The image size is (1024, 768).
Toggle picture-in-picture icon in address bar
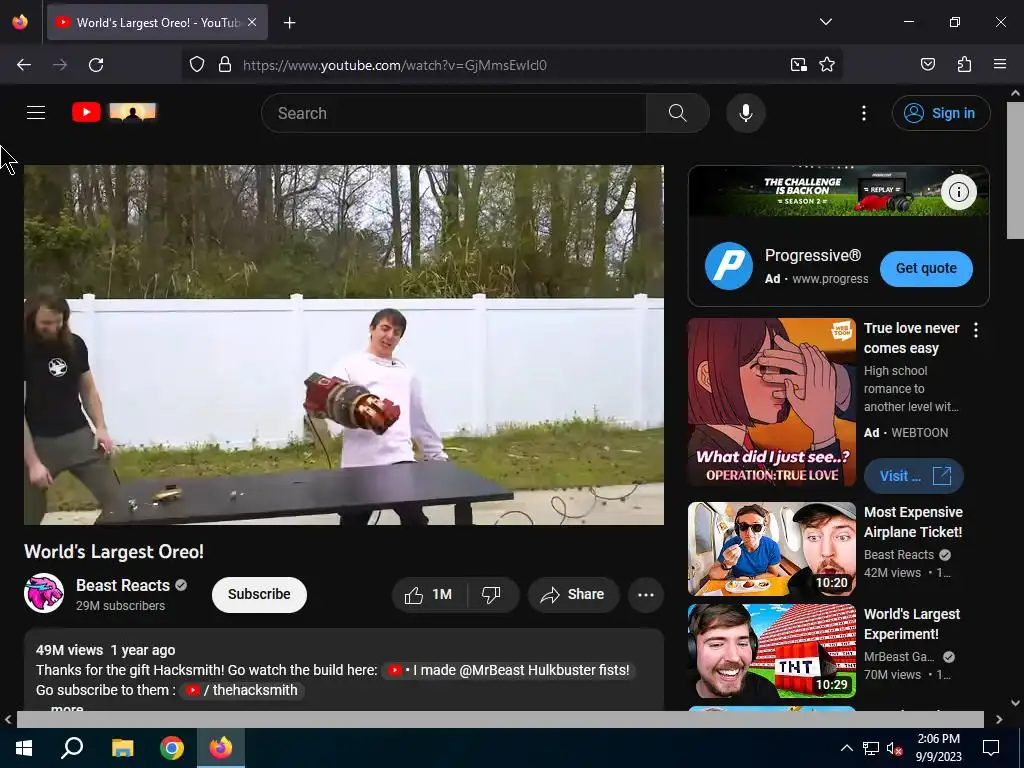(x=798, y=65)
